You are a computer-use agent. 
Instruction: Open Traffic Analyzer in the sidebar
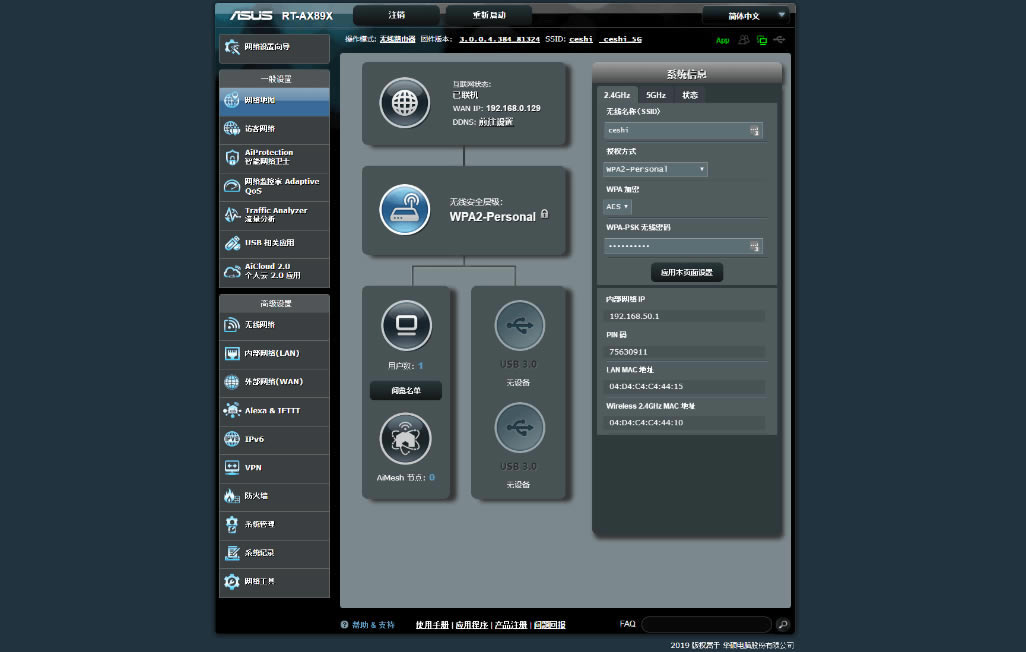click(274, 214)
